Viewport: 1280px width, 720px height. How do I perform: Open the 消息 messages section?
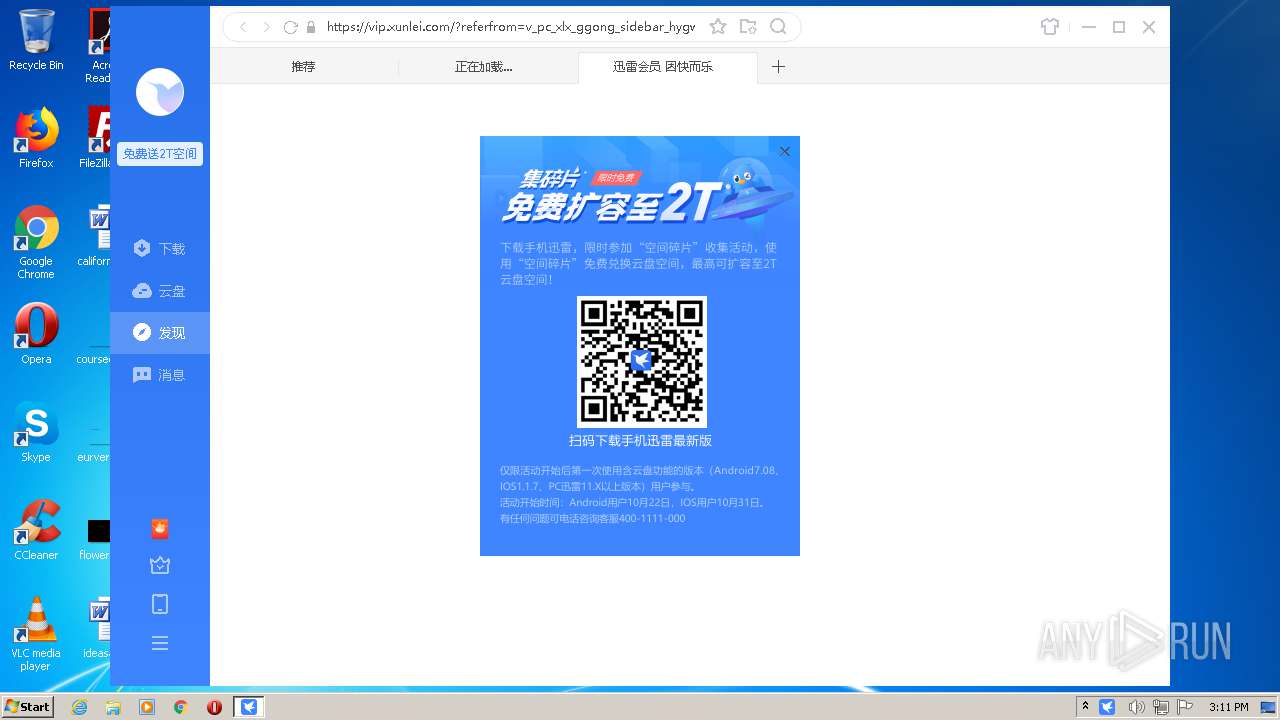click(x=160, y=375)
